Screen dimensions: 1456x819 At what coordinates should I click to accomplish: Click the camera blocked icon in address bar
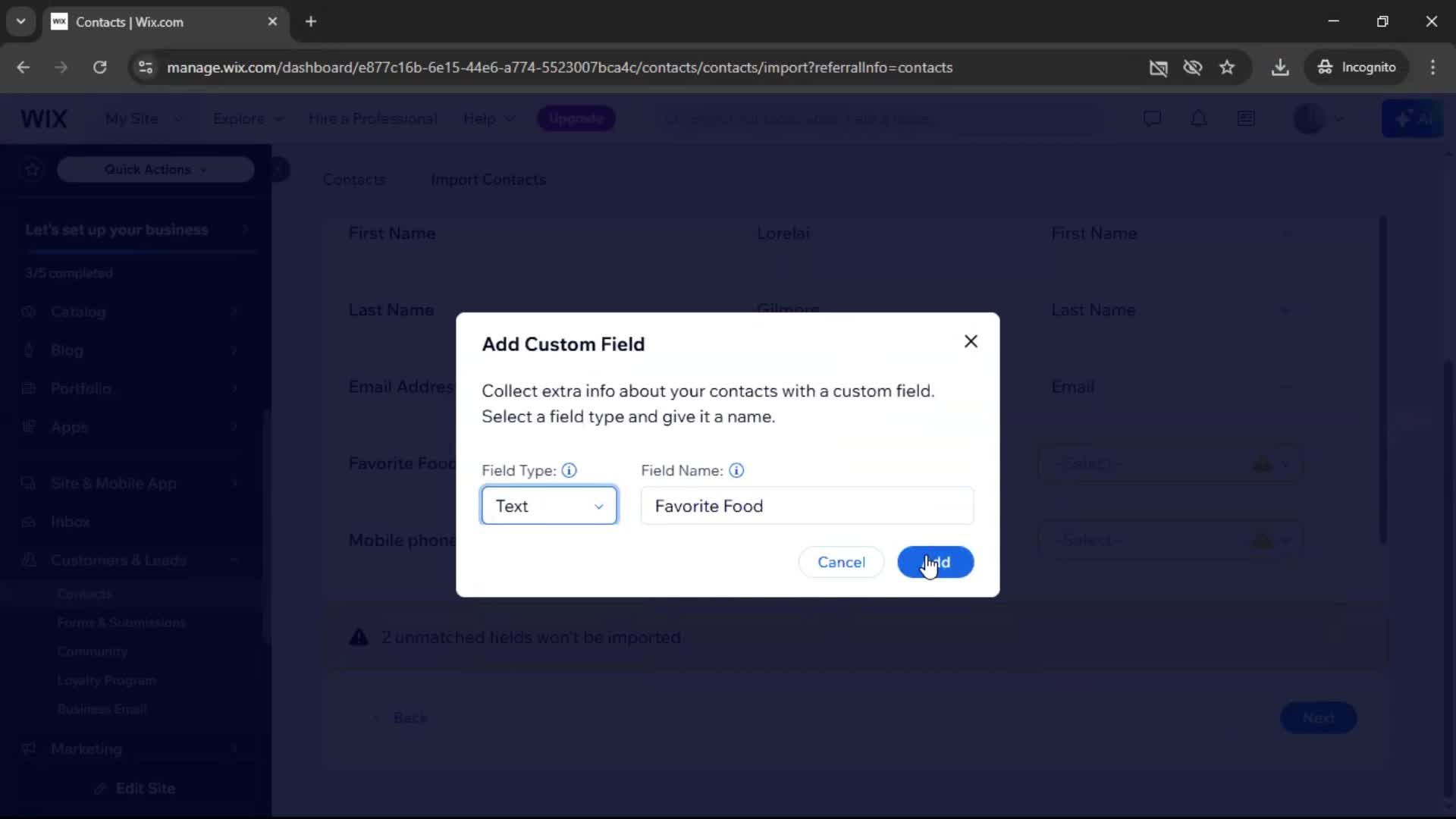coord(1158,67)
